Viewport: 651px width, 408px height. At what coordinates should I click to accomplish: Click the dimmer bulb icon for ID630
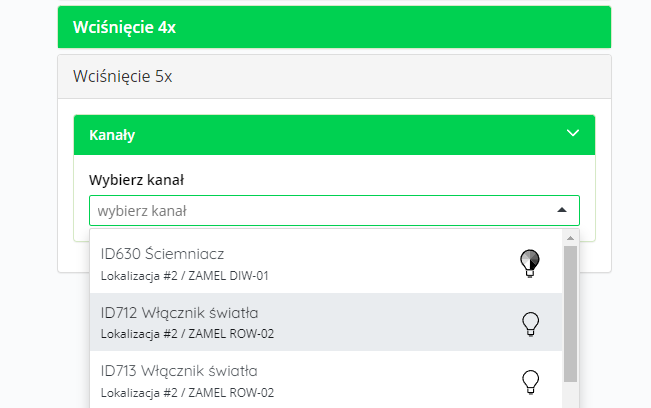(530, 263)
